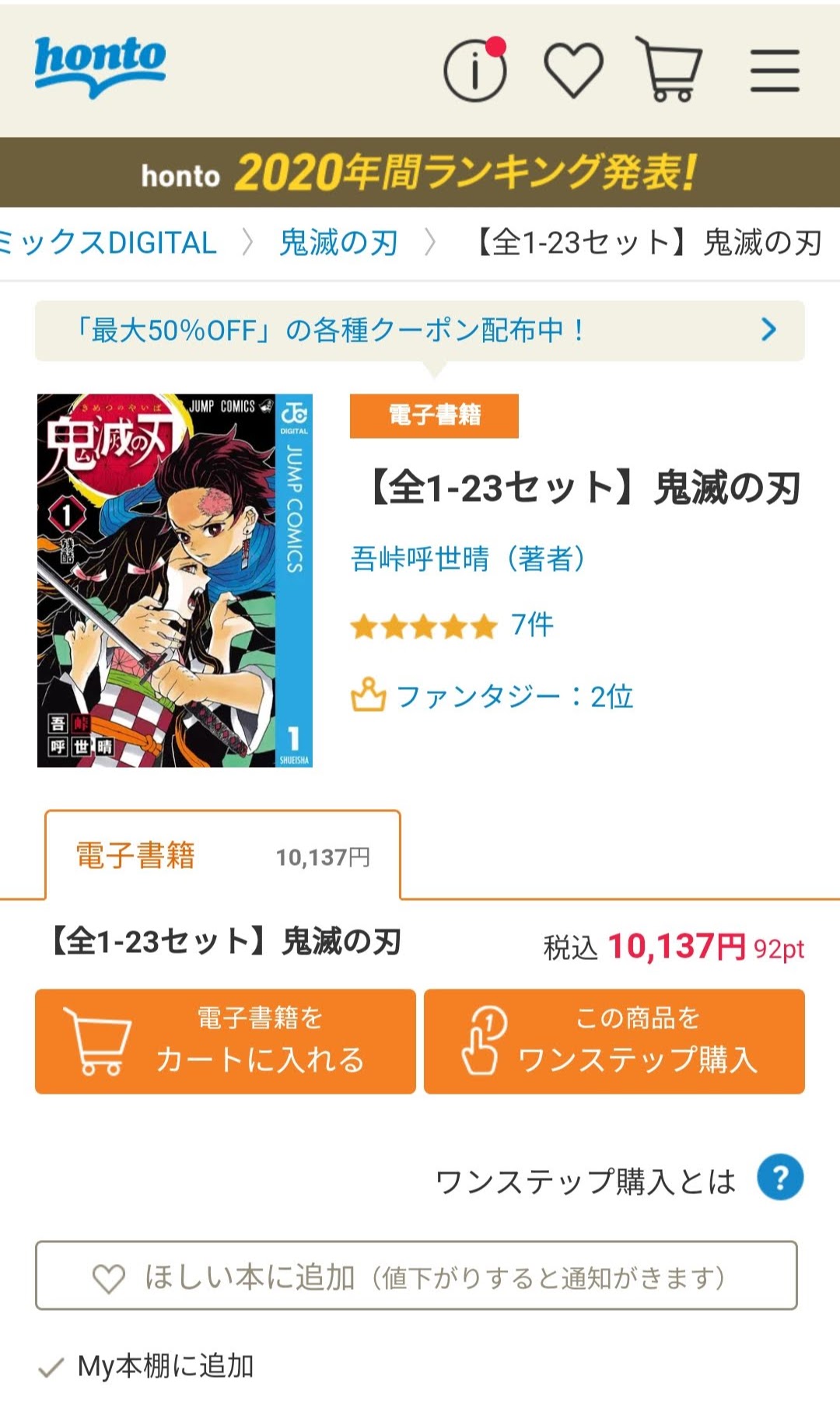Click the crown icon beside the fantasy ranking
This screenshot has width=840, height=1422.
point(368,695)
